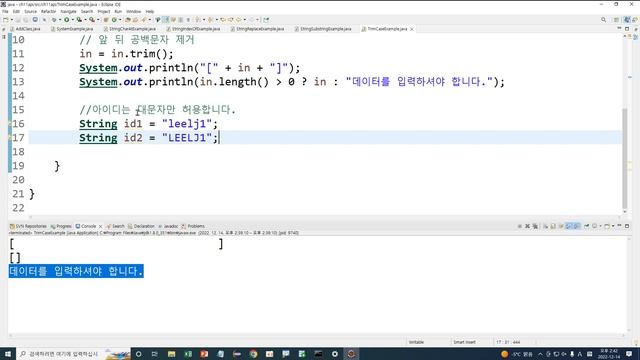Open the New Java Class dropdown arrow
Screen dimensions: 640x360
120,20
